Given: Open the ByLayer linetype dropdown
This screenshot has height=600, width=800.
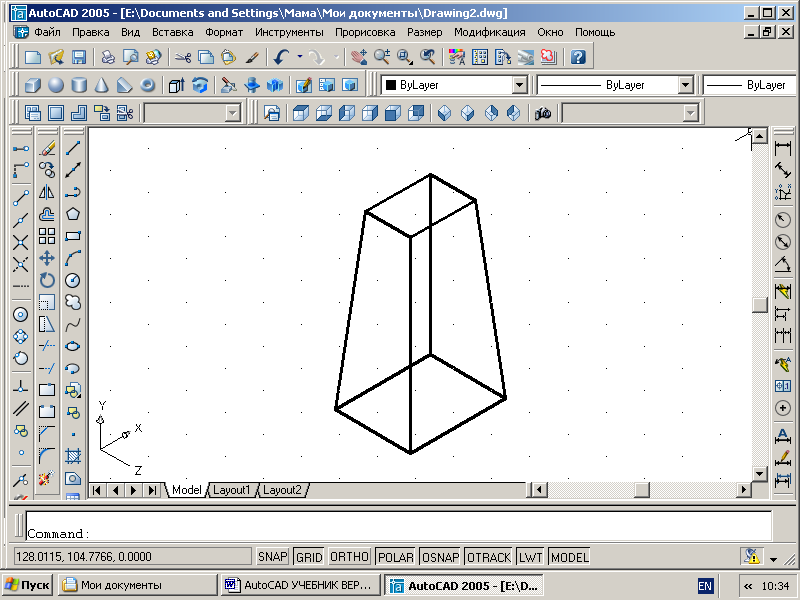Looking at the screenshot, I should pos(686,85).
